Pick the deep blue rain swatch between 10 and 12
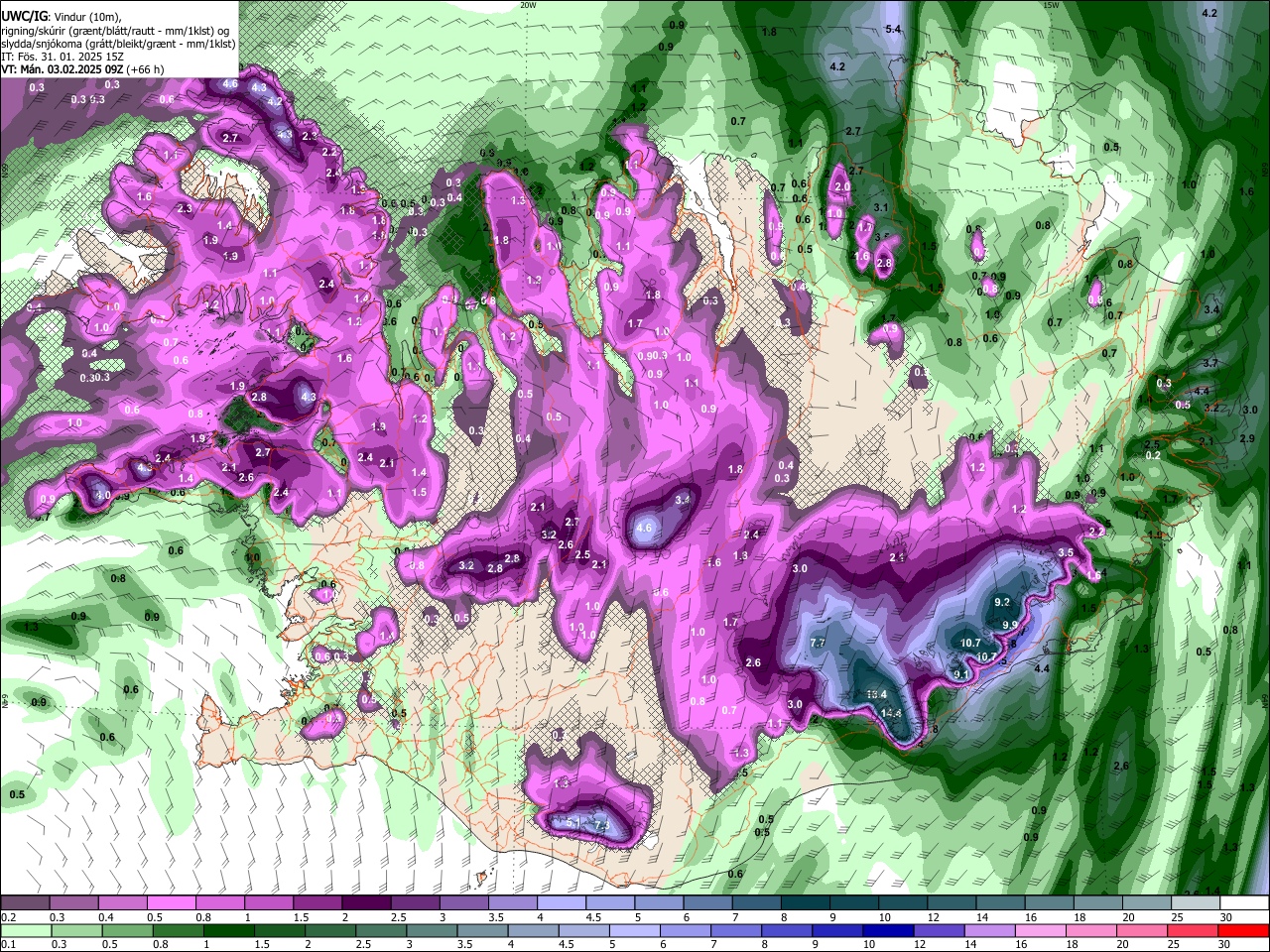The image size is (1270, 952). [x=886, y=930]
